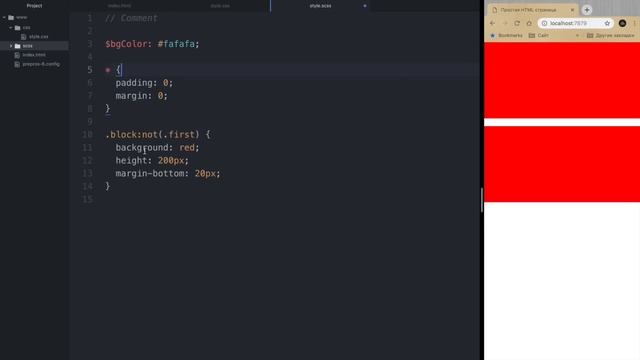Select the style.scss editor tab
This screenshot has width=640, height=360.
coord(320,6)
